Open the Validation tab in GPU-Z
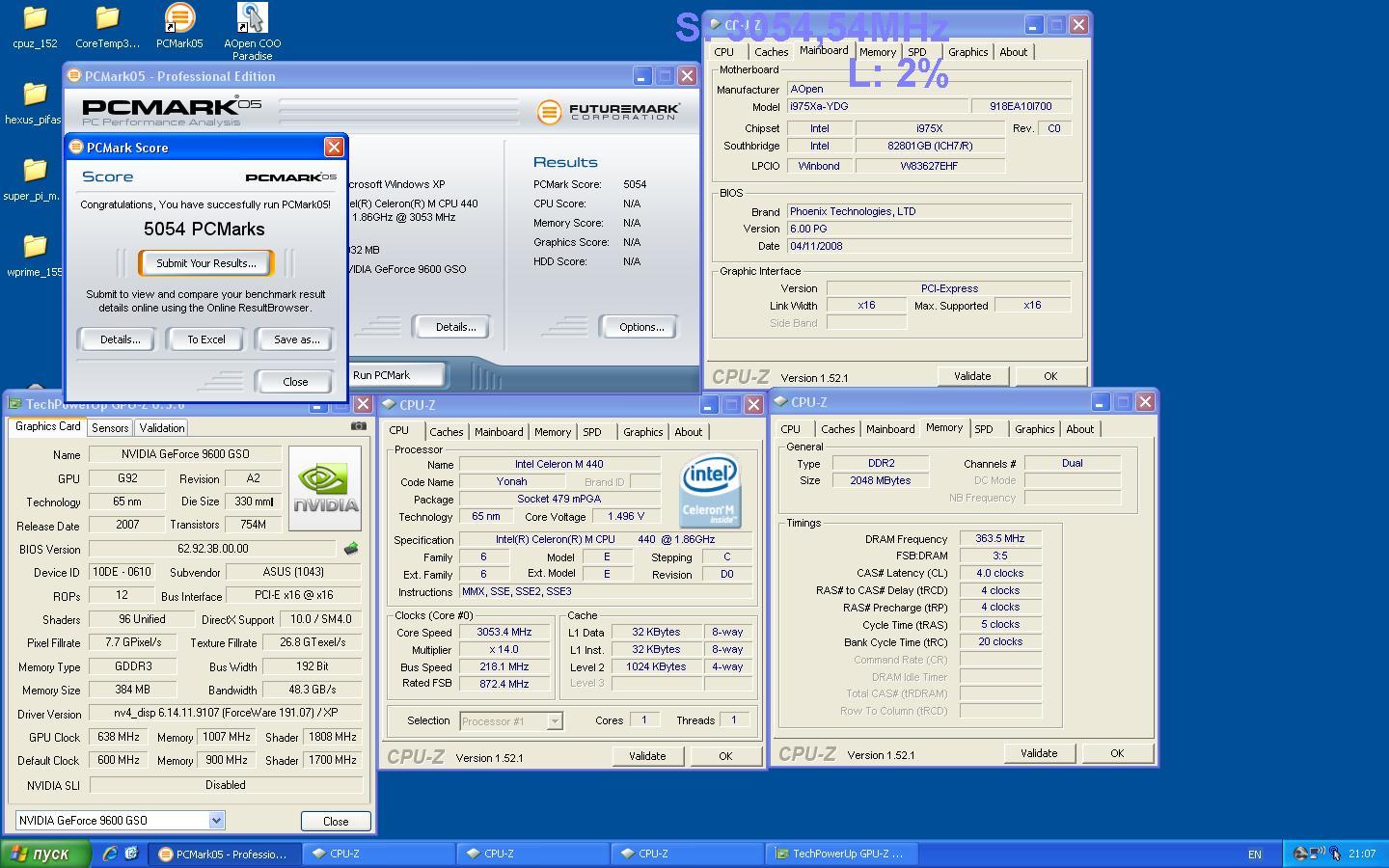This screenshot has height=868, width=1389. 161,428
